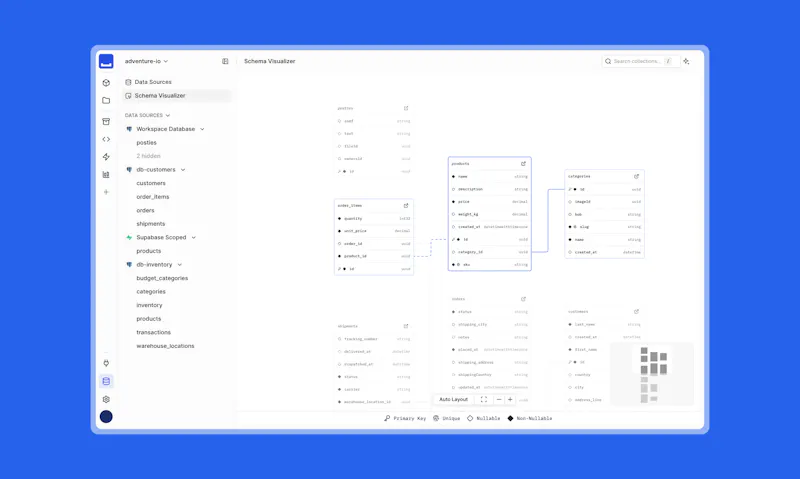Open the plug integrations icon

106,363
